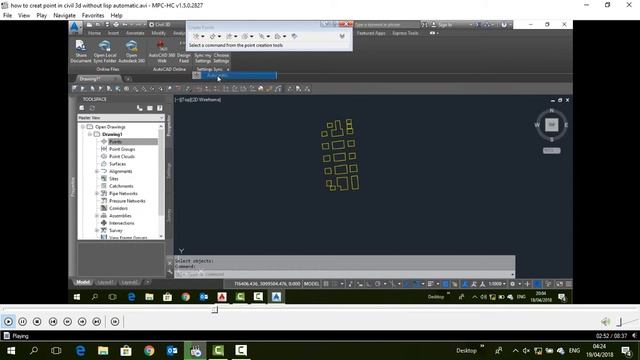Expand the Pipe Networks tree node
The width and height of the screenshot is (640, 360).
click(x=97, y=193)
